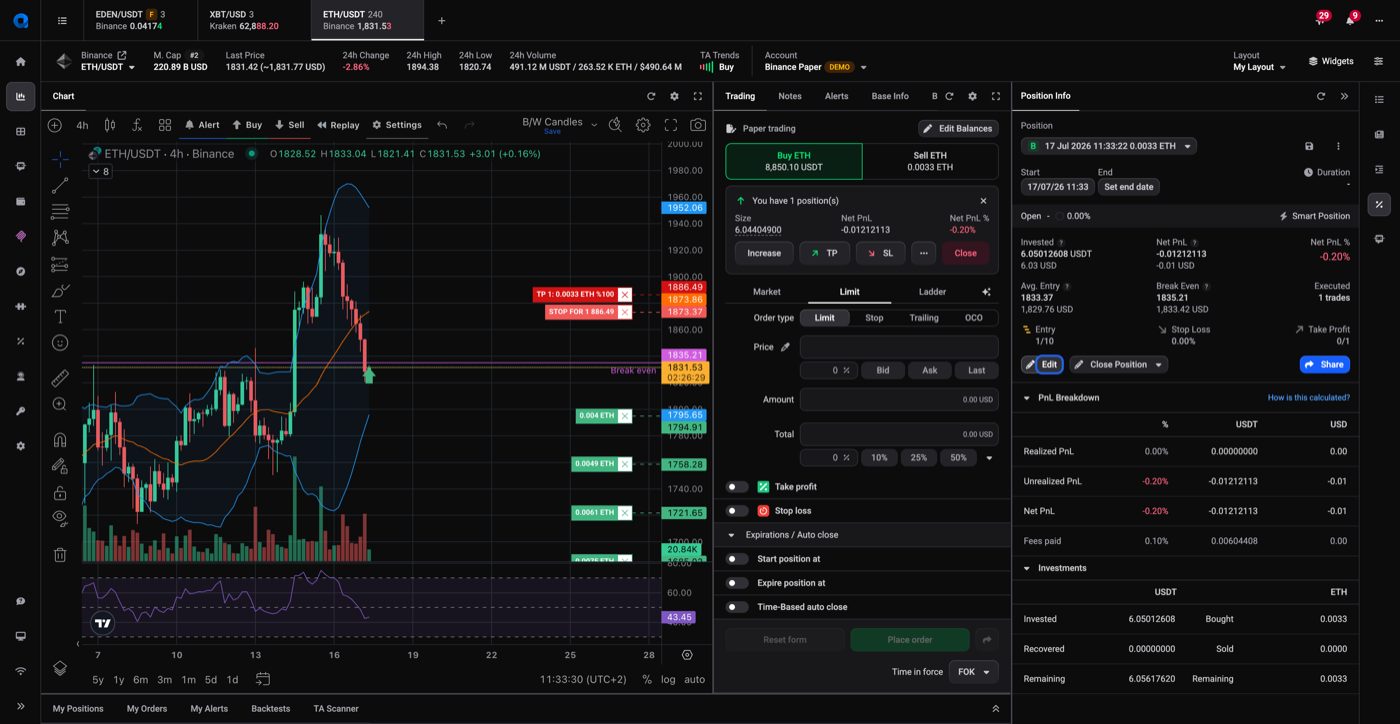This screenshot has height=724, width=1400.
Task: Click the red Close position button
Action: [x=965, y=253]
